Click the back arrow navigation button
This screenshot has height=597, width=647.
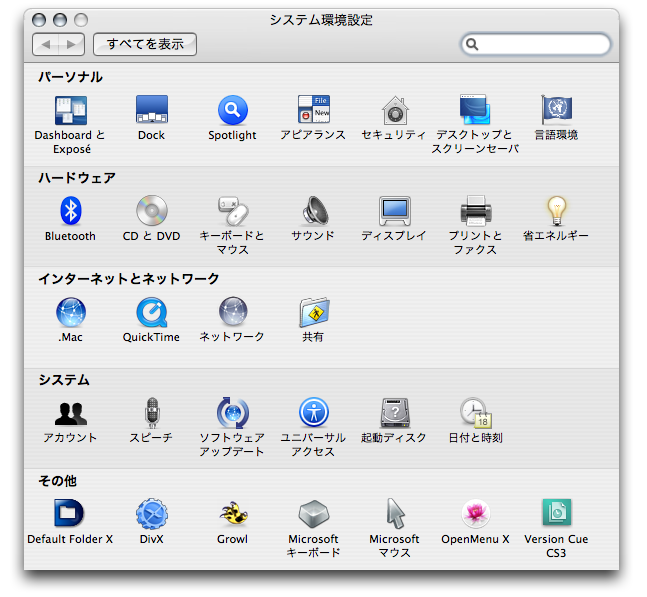click(x=47, y=44)
